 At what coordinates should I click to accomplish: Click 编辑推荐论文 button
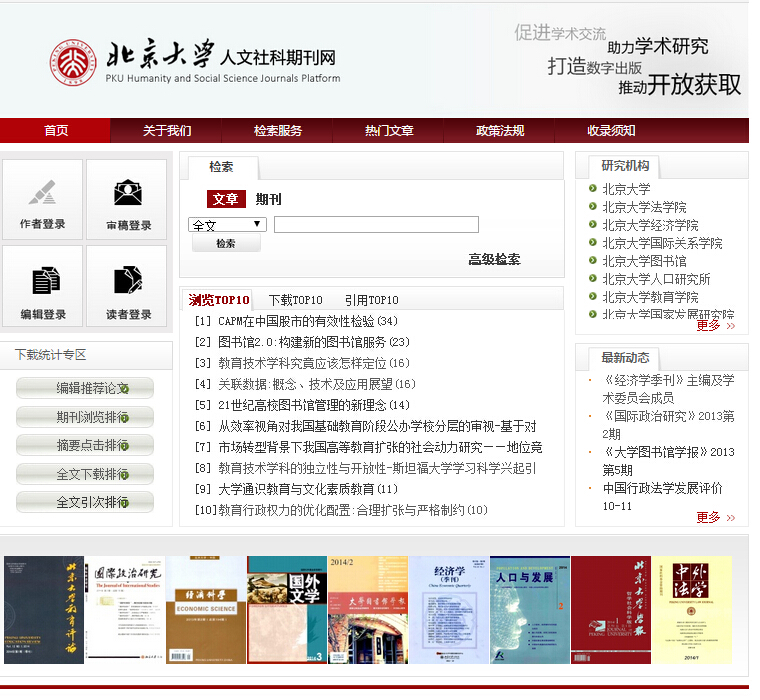click(x=85, y=388)
